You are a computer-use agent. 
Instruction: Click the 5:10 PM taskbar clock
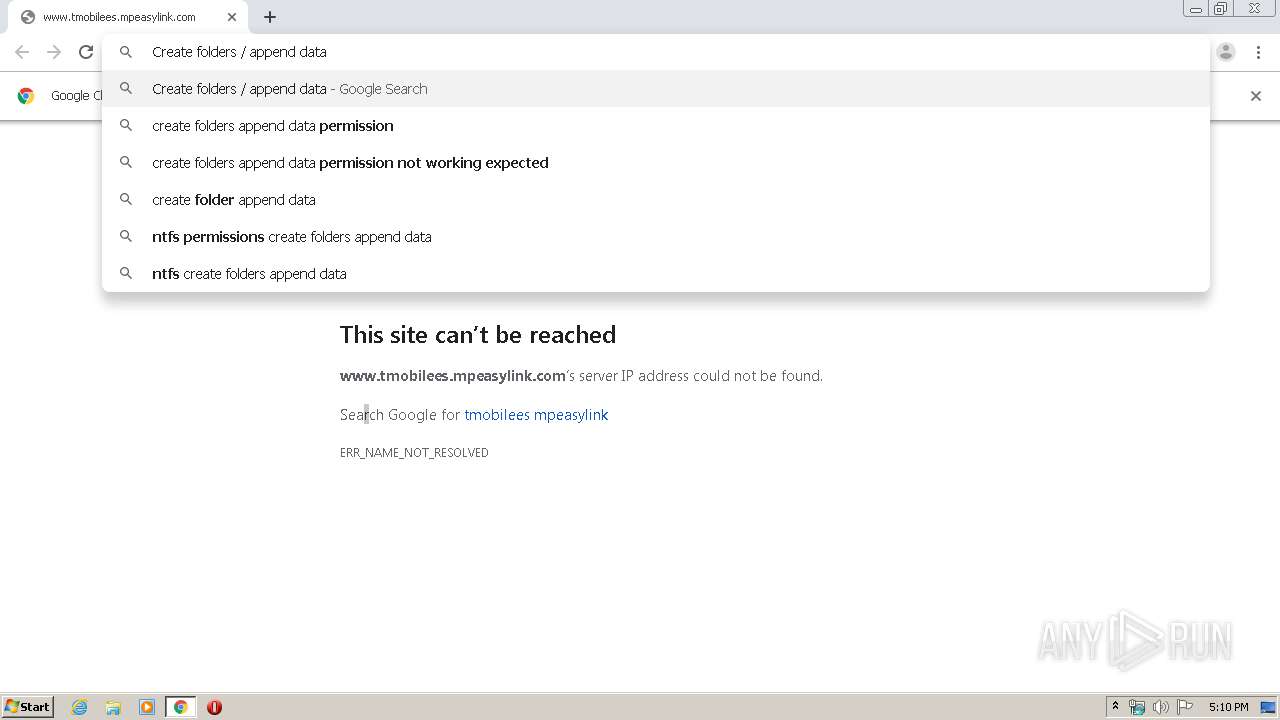[1228, 707]
